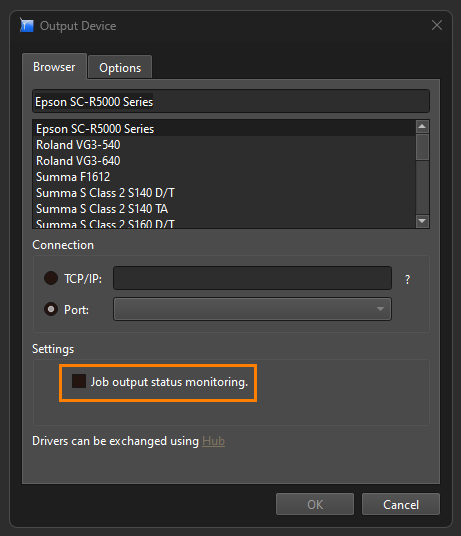Screen dimensions: 461x536
Task: Click the Cancel button
Action: [x=401, y=504]
